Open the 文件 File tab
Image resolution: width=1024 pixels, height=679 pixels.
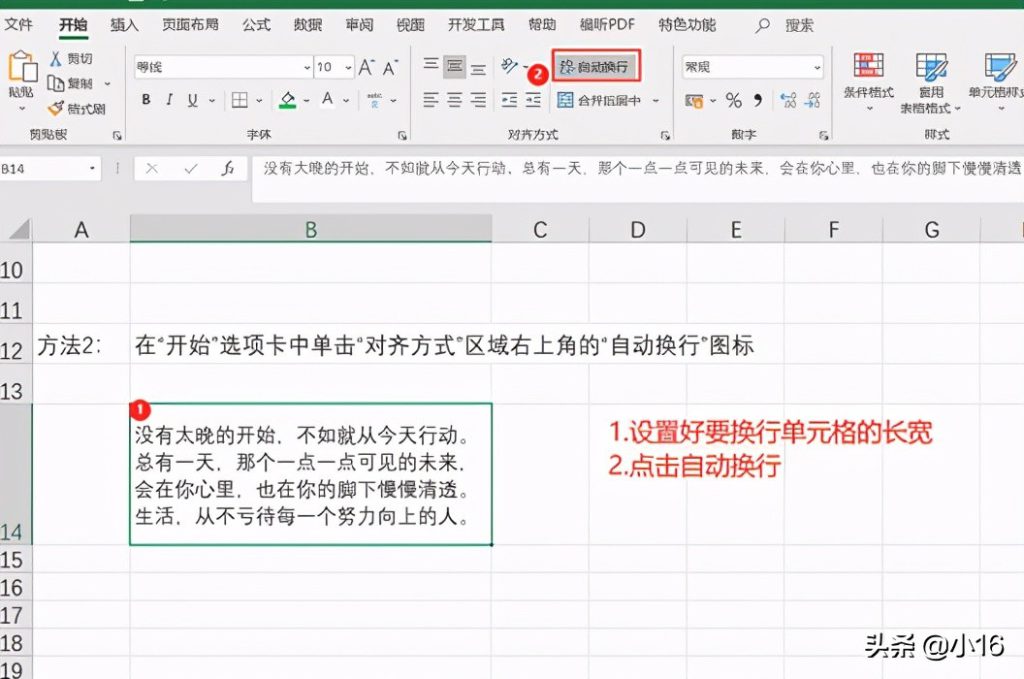tap(18, 25)
